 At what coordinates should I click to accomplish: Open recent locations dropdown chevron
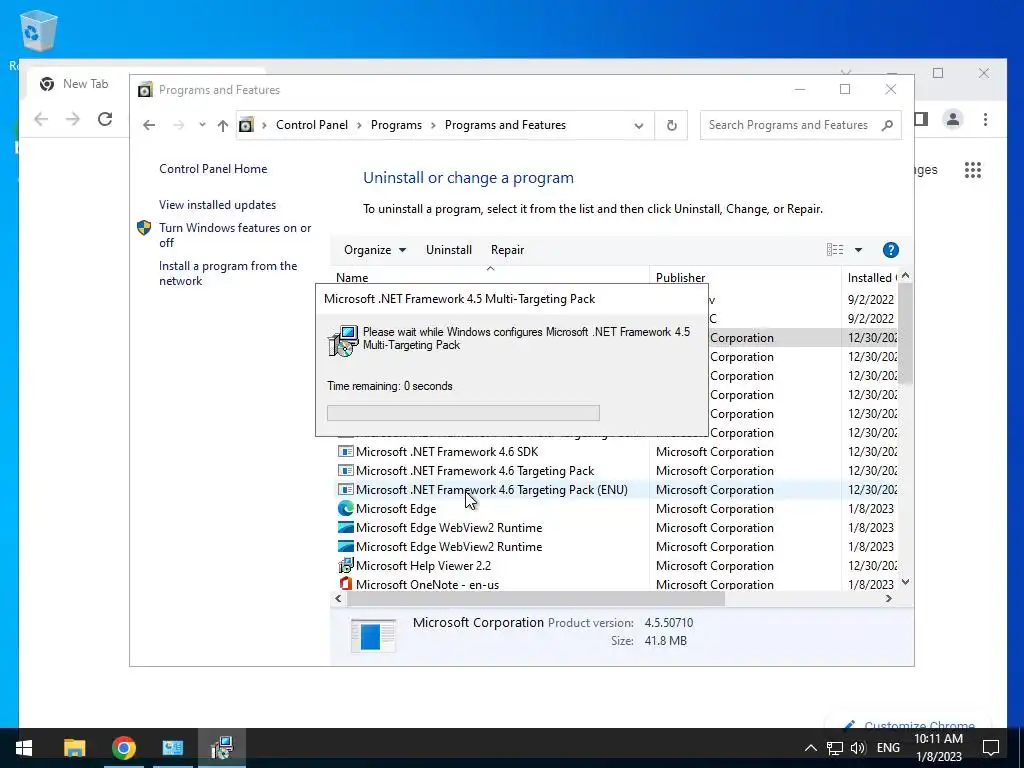click(202, 125)
